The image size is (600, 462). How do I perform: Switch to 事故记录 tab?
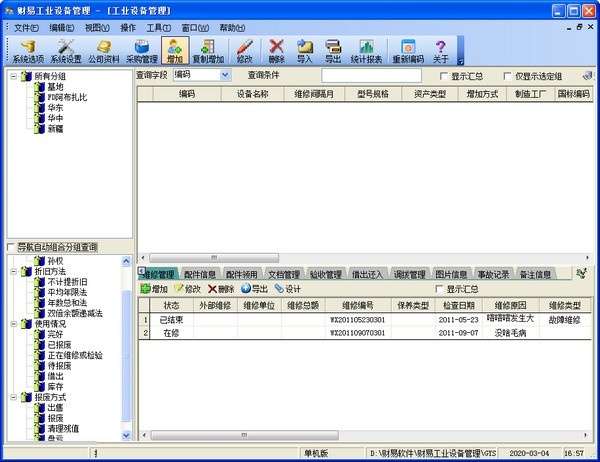493,274
